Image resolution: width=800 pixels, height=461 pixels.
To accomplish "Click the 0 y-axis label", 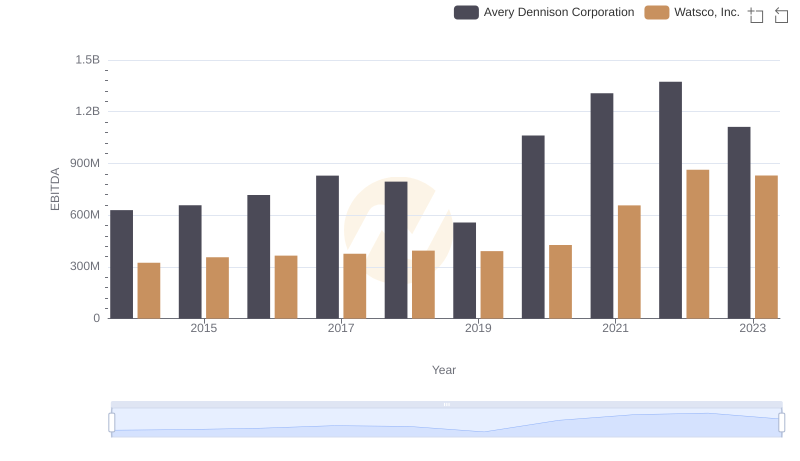I will 96,318.
